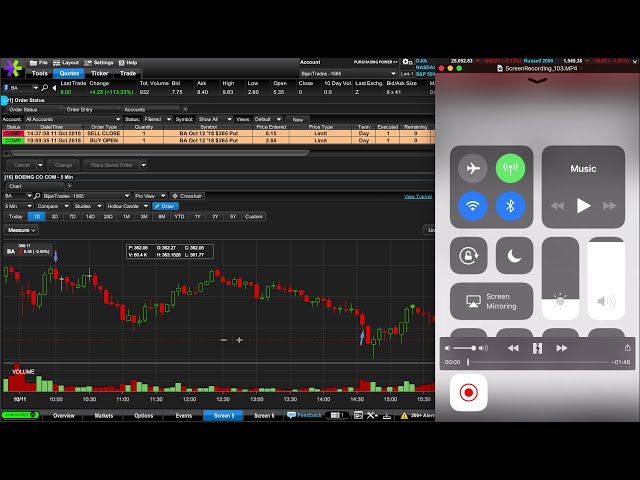Click the quote bar symbol search magnifier
The width and height of the screenshot is (640, 480).
[x=44, y=88]
